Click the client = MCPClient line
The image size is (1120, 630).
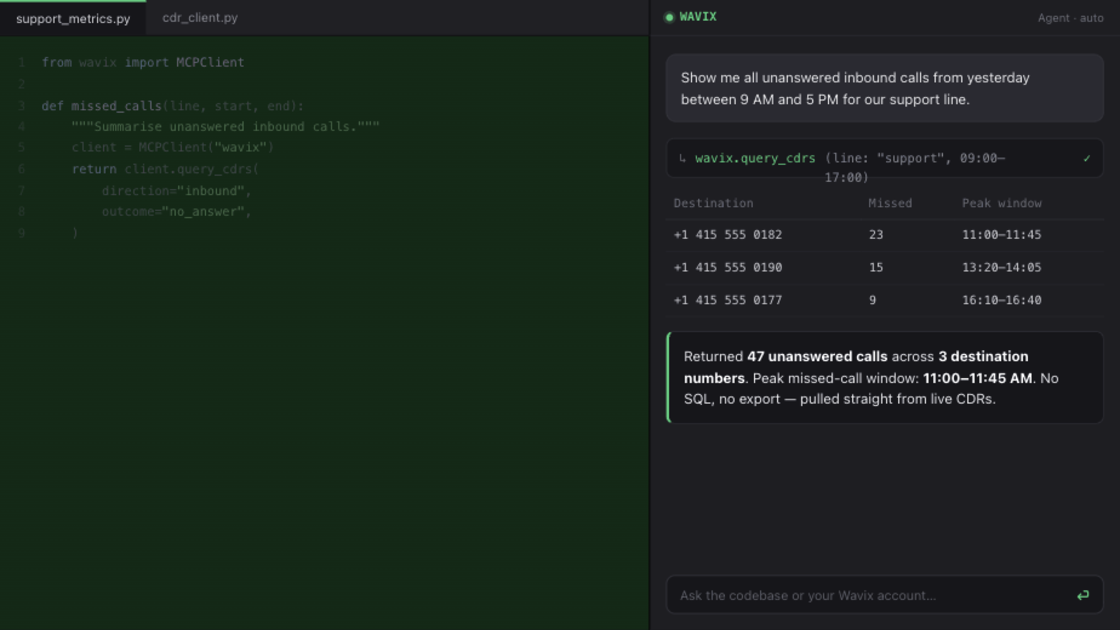point(172,148)
